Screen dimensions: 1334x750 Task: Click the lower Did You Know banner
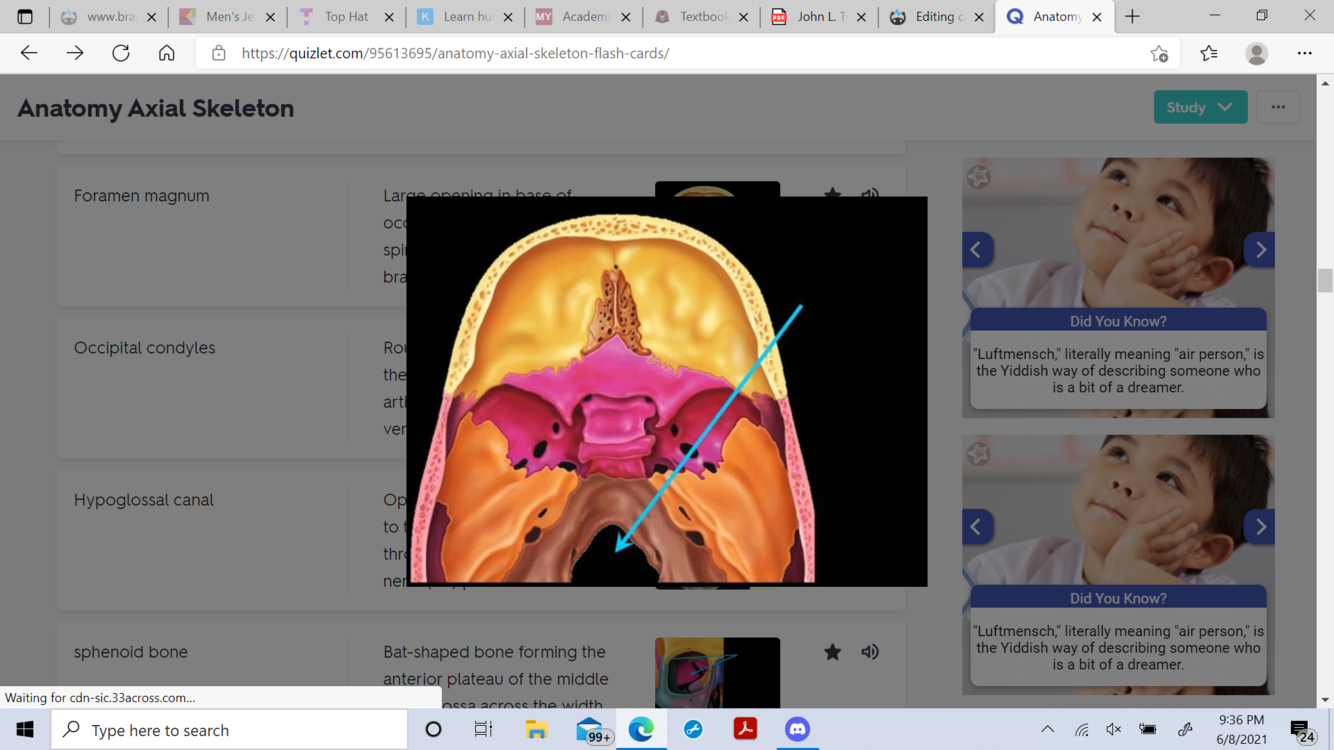point(1118,598)
